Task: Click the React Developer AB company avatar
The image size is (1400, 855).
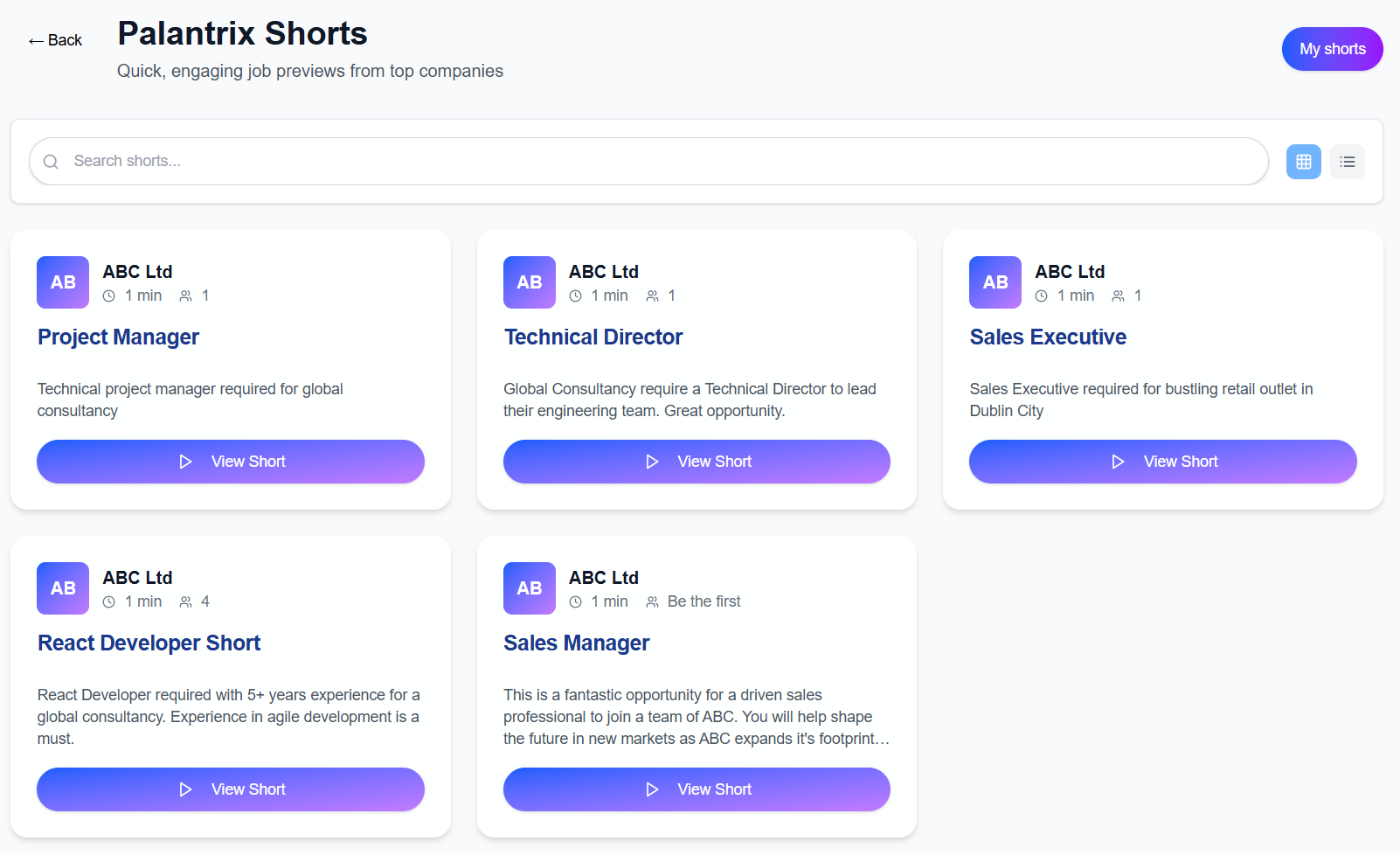Action: click(x=63, y=588)
